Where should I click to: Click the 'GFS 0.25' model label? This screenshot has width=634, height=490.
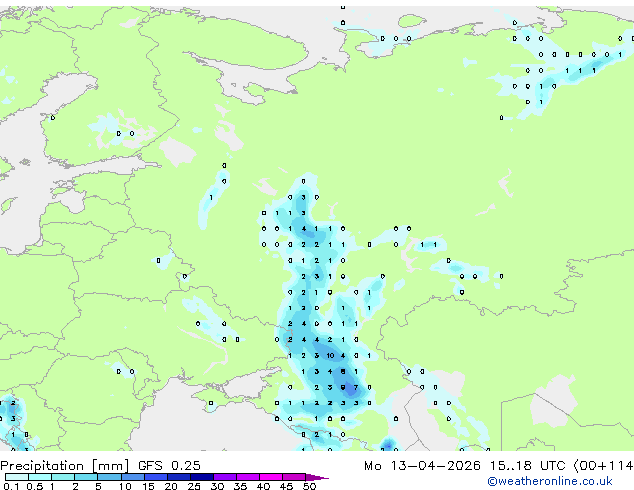[169, 466]
